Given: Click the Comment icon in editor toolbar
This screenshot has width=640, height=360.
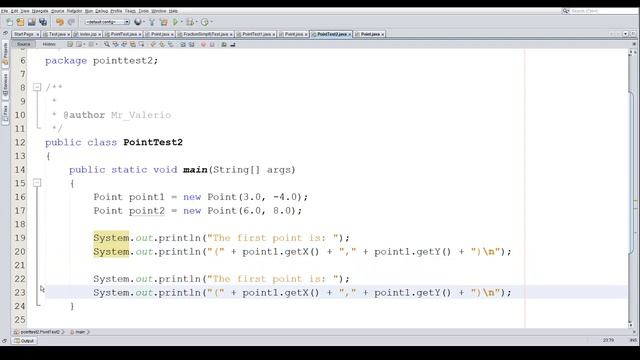Looking at the screenshot, I should 224,44.
